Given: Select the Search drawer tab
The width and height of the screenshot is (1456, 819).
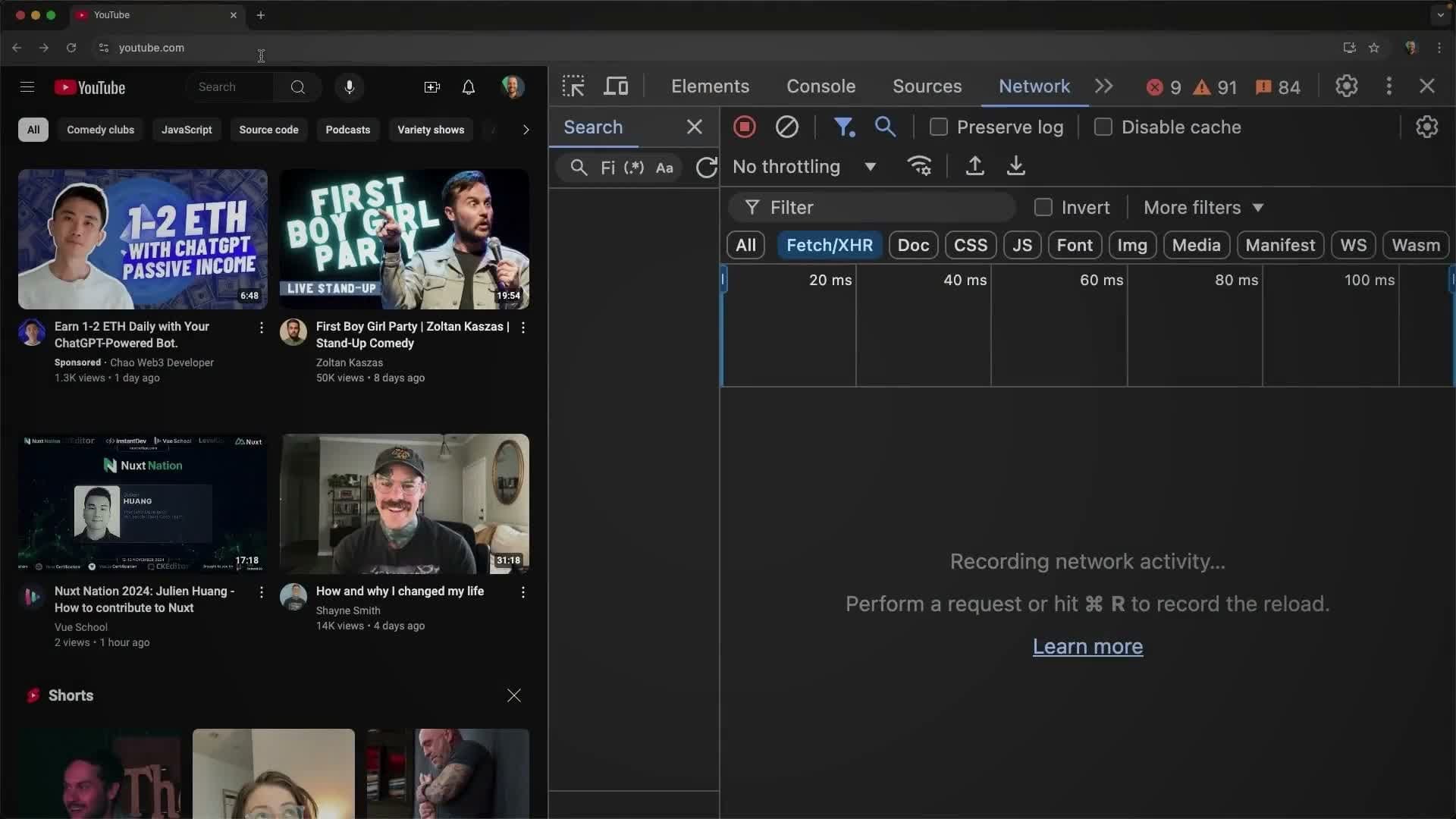Looking at the screenshot, I should [x=593, y=127].
